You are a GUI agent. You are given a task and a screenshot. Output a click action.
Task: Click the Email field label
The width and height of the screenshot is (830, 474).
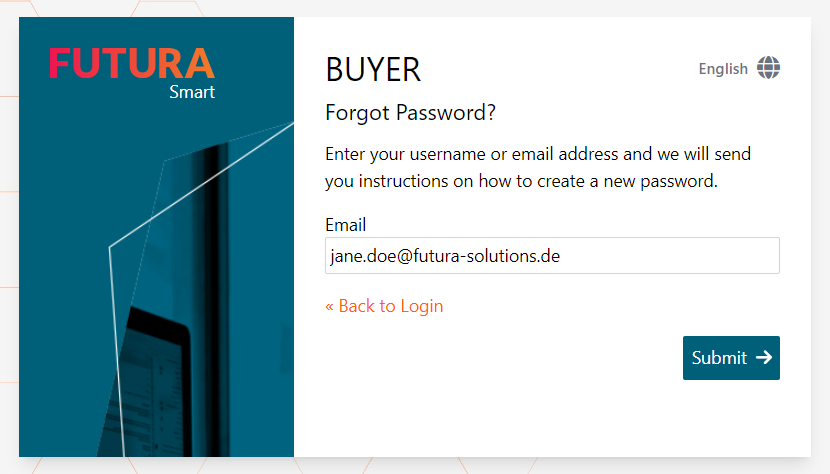[x=346, y=224]
